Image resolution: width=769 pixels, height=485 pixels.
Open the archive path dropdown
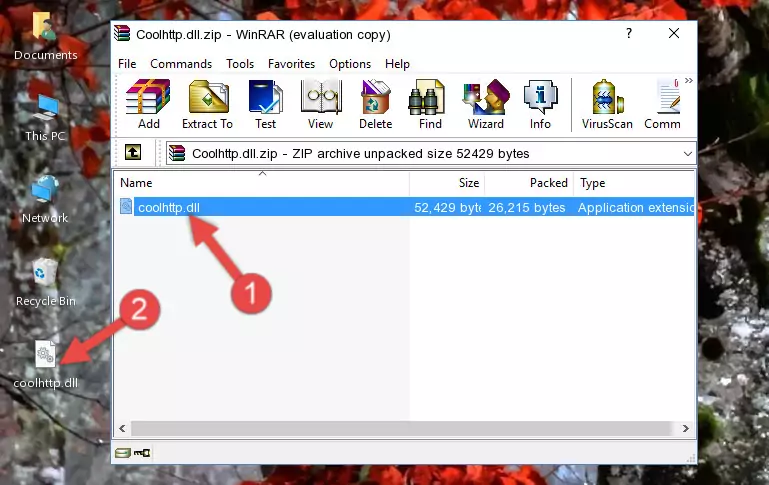[688, 154]
